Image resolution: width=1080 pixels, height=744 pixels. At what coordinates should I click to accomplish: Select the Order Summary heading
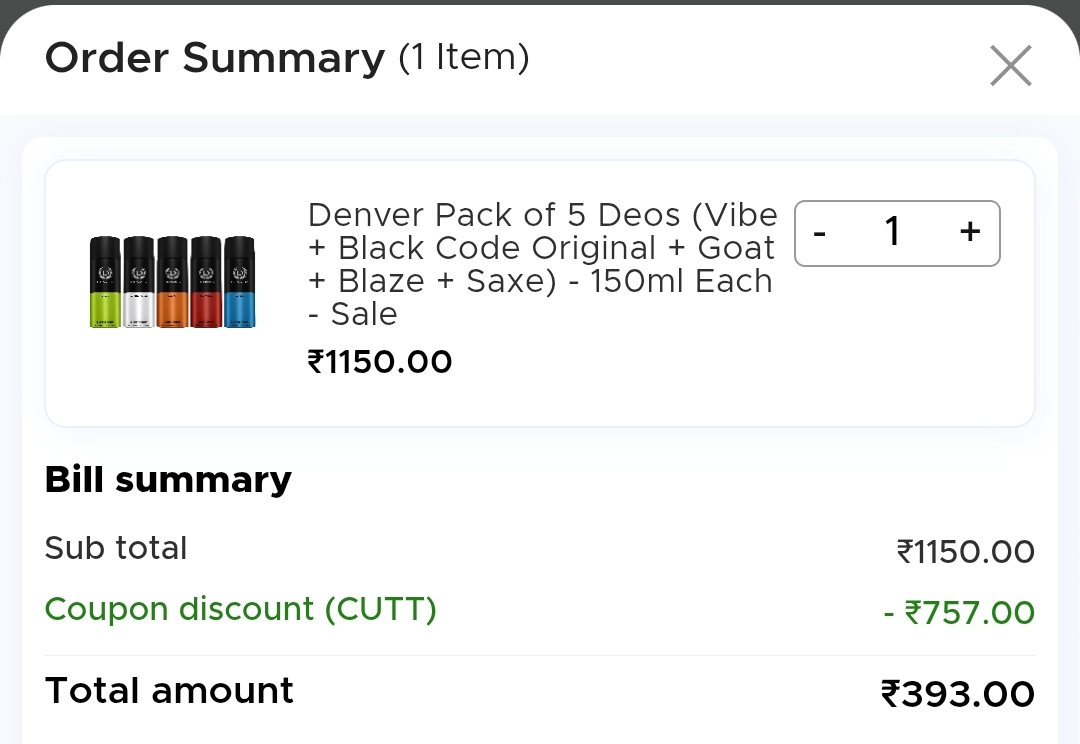(214, 58)
